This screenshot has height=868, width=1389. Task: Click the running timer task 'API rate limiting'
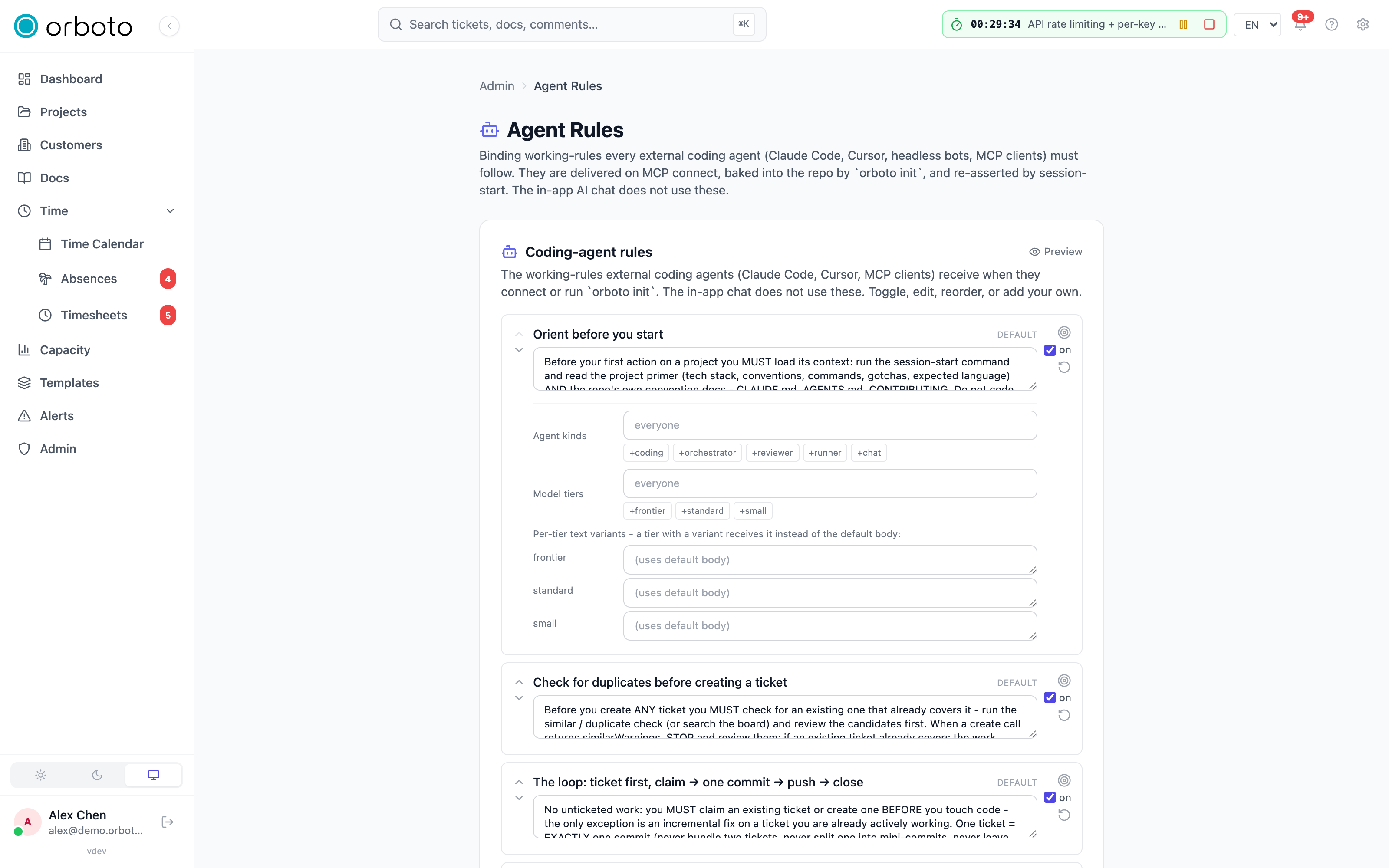(1097, 24)
